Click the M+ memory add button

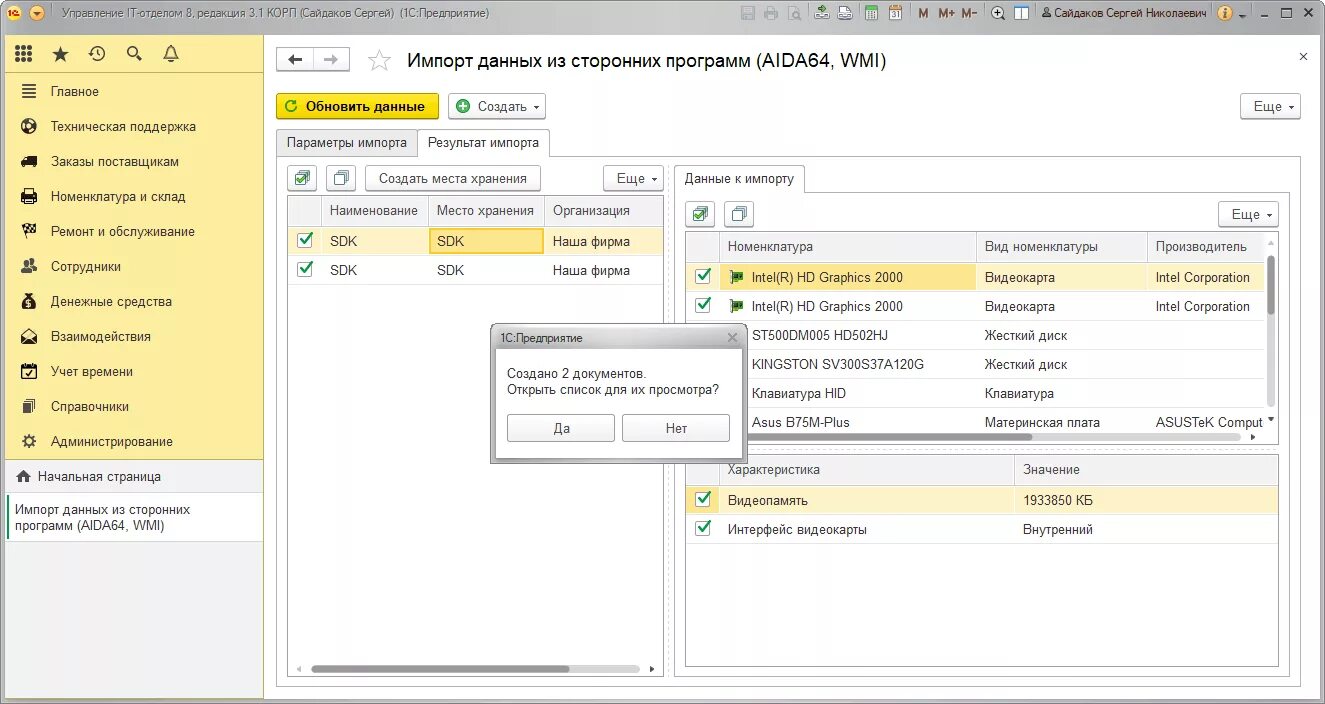click(945, 13)
